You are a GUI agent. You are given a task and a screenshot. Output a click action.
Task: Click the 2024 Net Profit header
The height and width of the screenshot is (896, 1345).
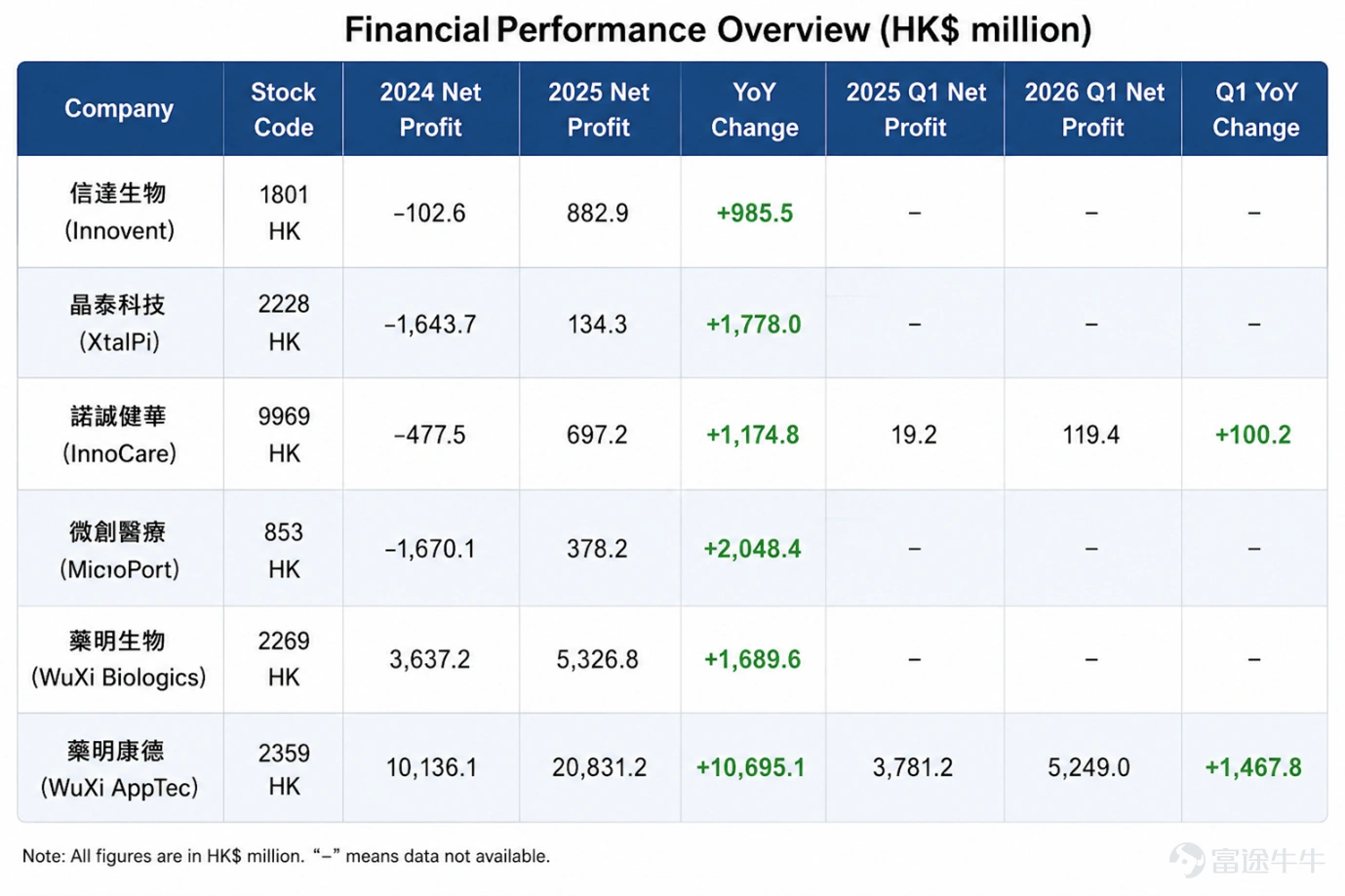tap(430, 109)
